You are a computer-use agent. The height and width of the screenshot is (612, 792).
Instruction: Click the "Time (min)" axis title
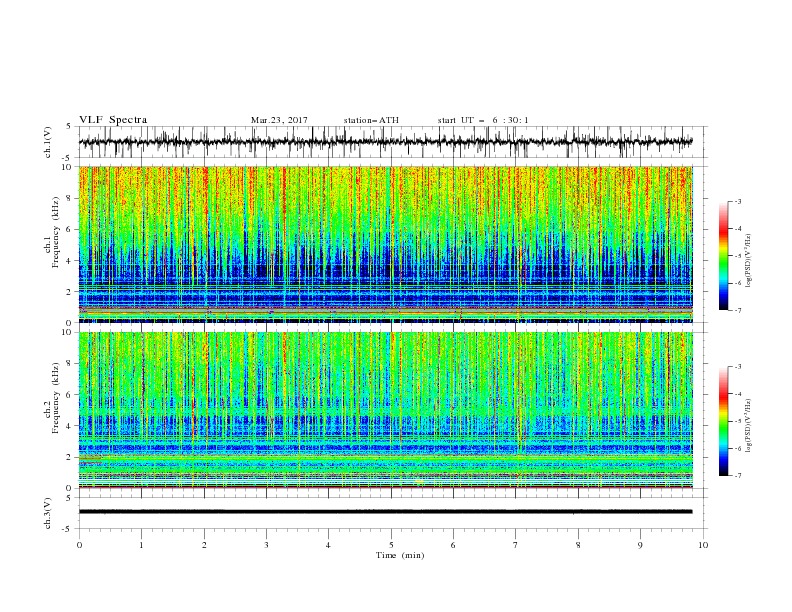point(400,555)
